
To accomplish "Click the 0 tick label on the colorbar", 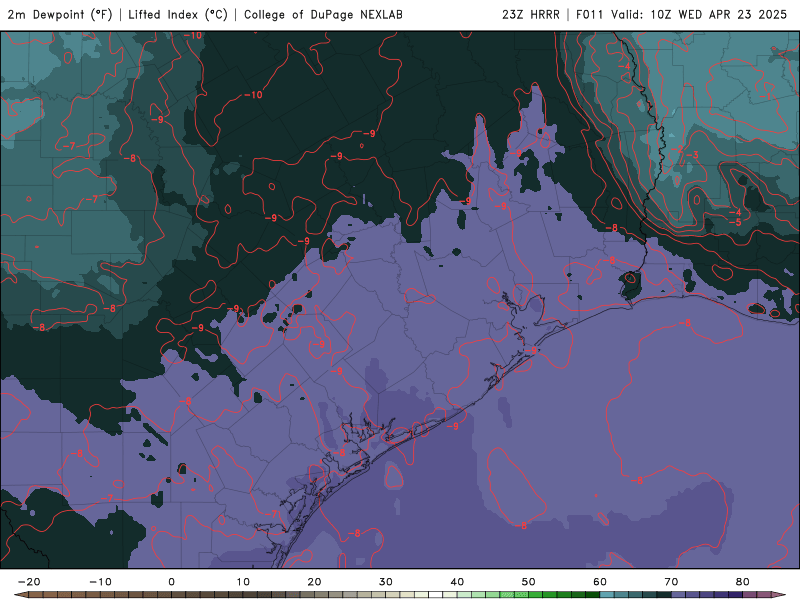I will point(171,582).
